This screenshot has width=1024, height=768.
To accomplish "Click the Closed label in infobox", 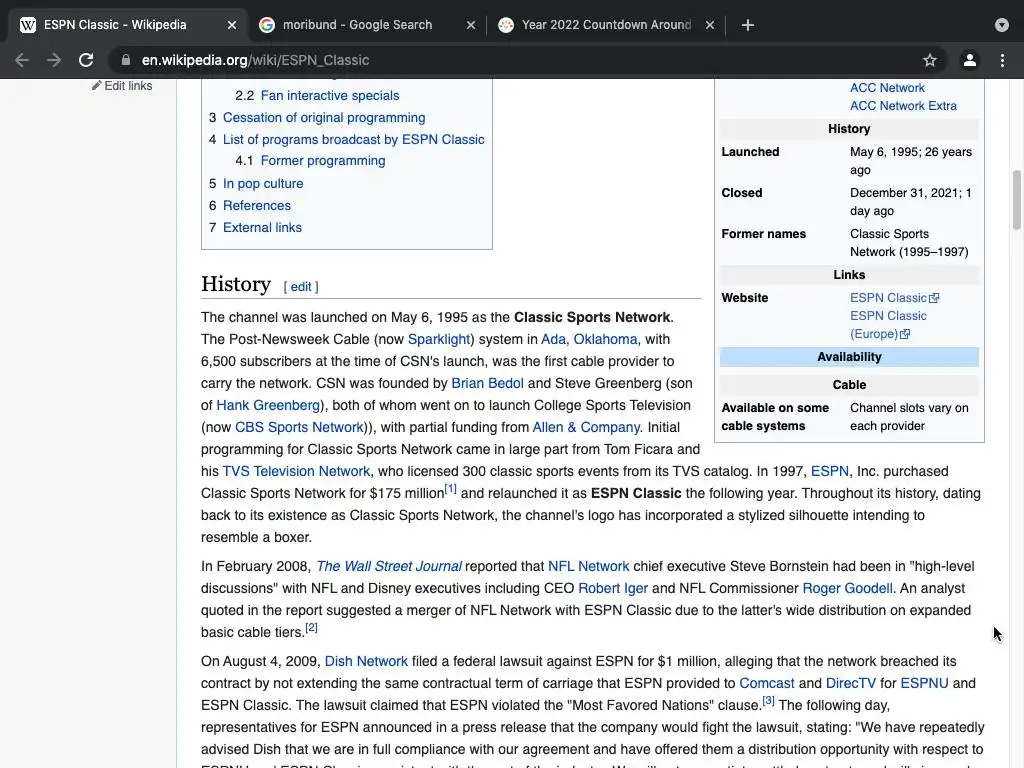I will (741, 193).
